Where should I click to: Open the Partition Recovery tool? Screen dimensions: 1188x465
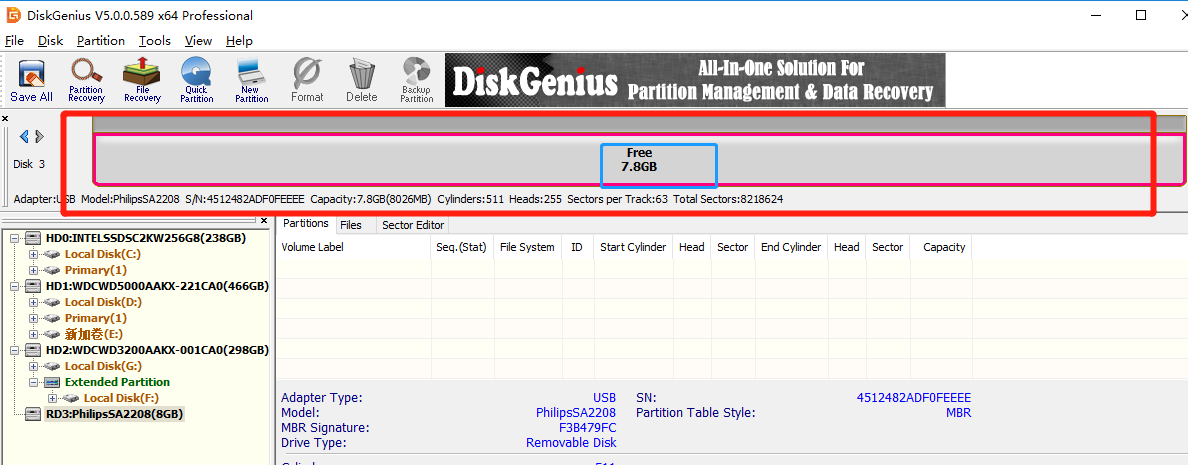(86, 81)
